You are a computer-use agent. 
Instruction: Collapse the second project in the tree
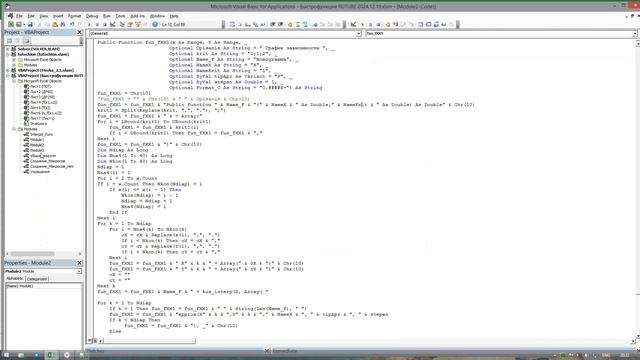tap(8, 54)
